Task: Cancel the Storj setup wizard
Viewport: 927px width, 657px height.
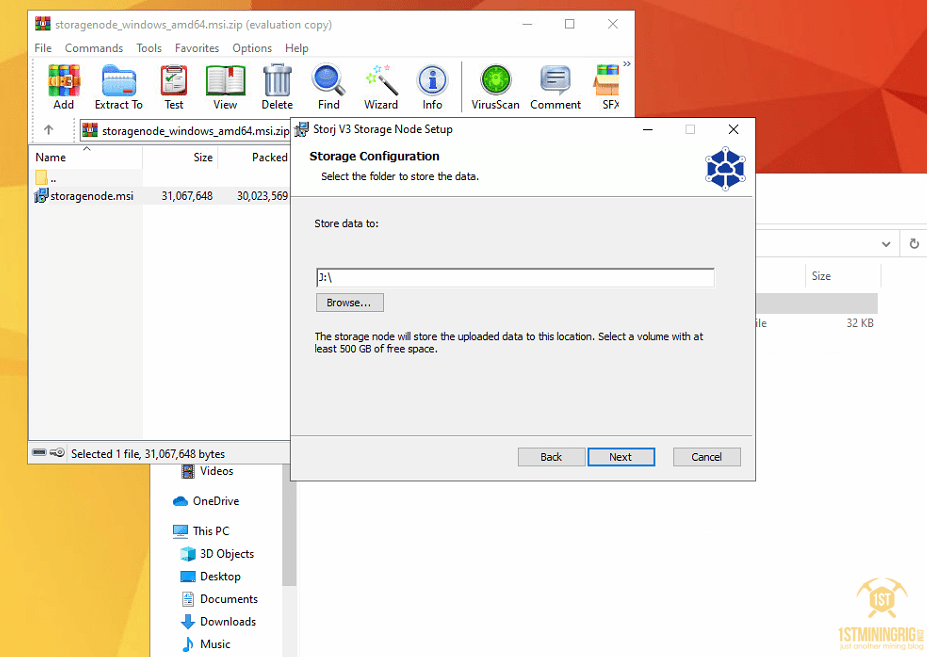Action: [706, 457]
